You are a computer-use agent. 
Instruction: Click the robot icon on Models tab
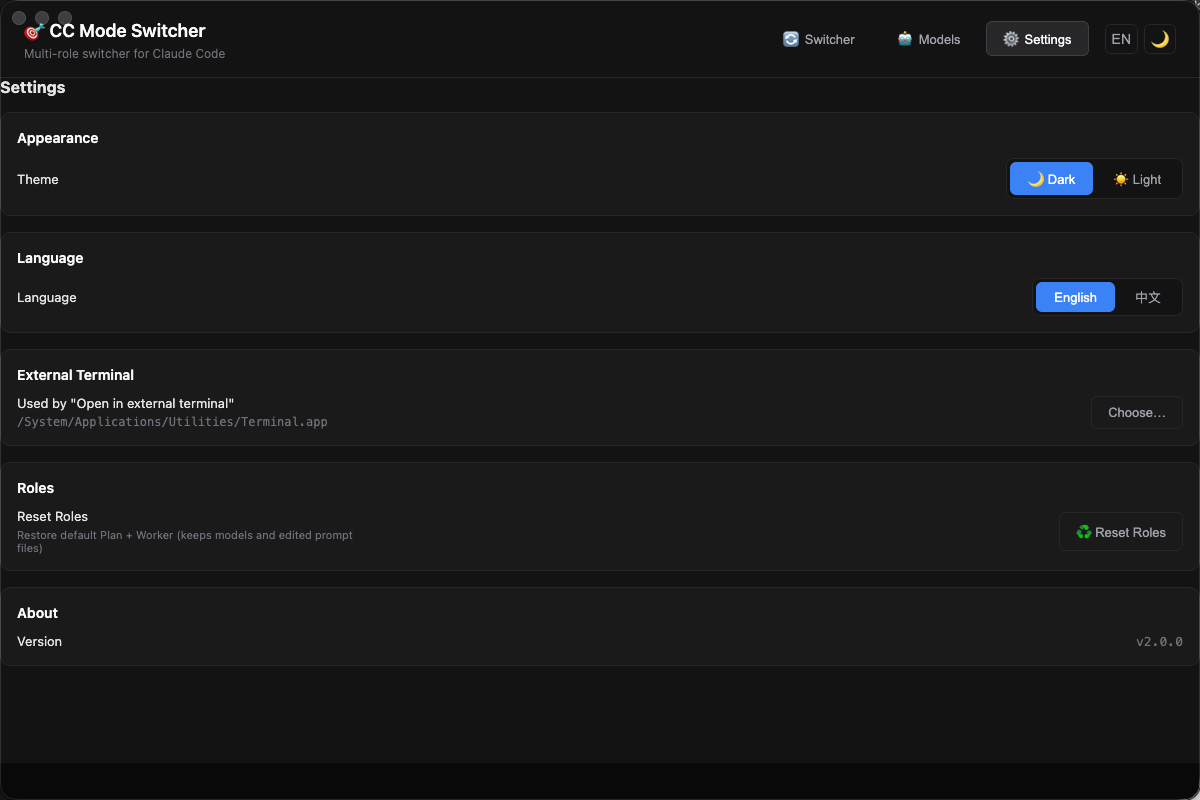coord(905,39)
